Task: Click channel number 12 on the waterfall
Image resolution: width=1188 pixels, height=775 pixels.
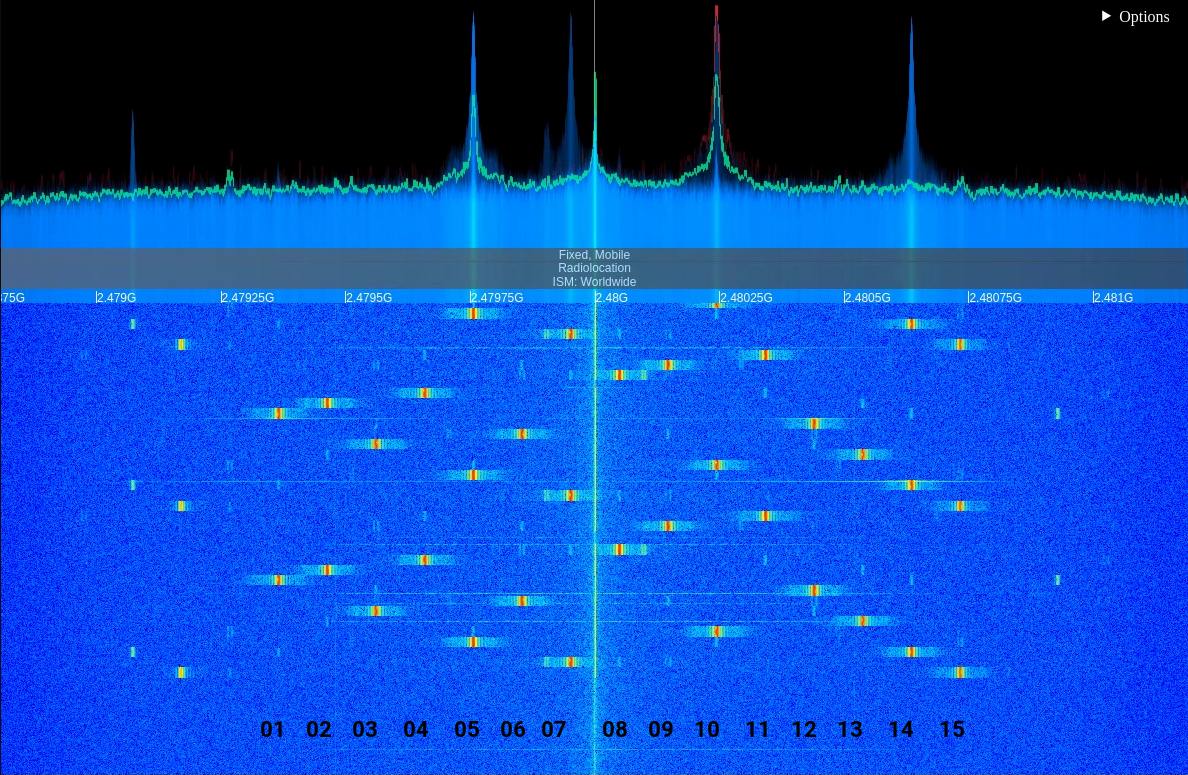Action: coord(804,730)
